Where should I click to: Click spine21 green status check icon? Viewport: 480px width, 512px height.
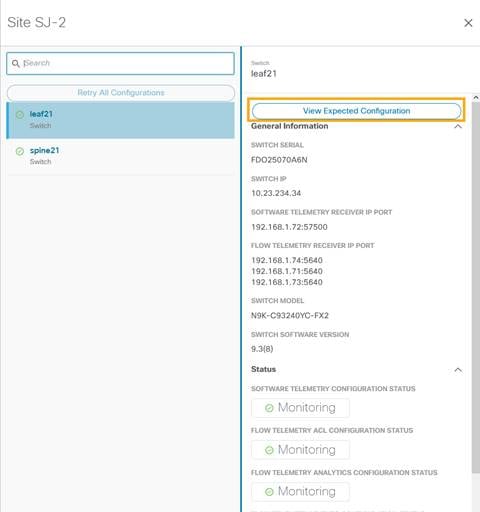20,151
